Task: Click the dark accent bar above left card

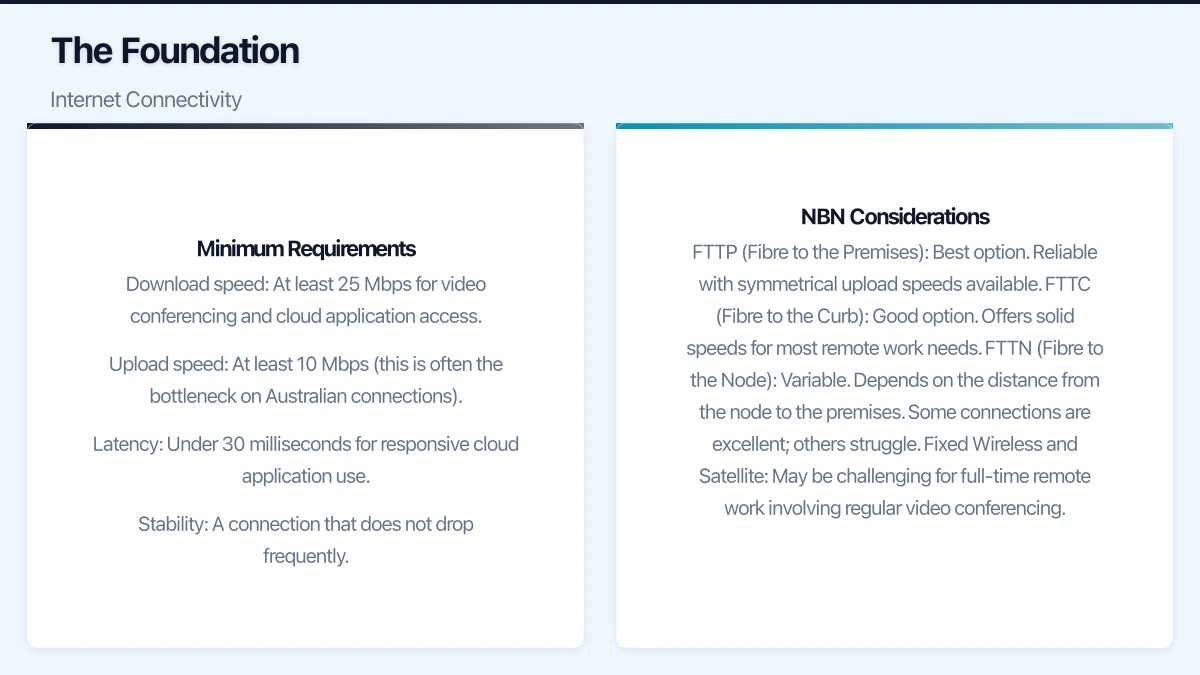Action: point(306,126)
